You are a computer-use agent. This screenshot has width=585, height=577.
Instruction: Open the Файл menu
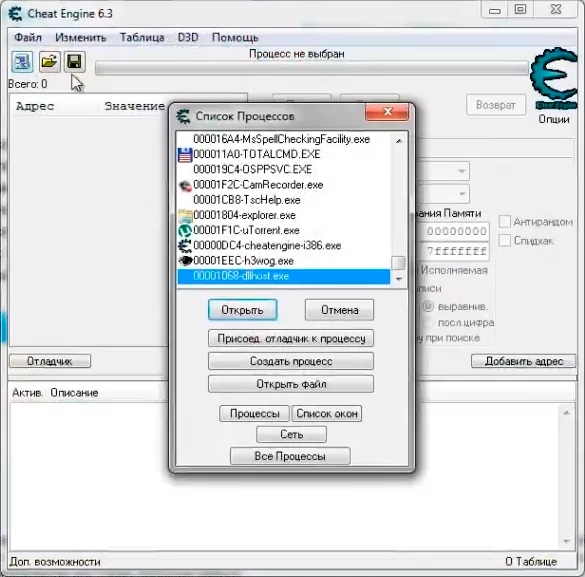[x=28, y=38]
